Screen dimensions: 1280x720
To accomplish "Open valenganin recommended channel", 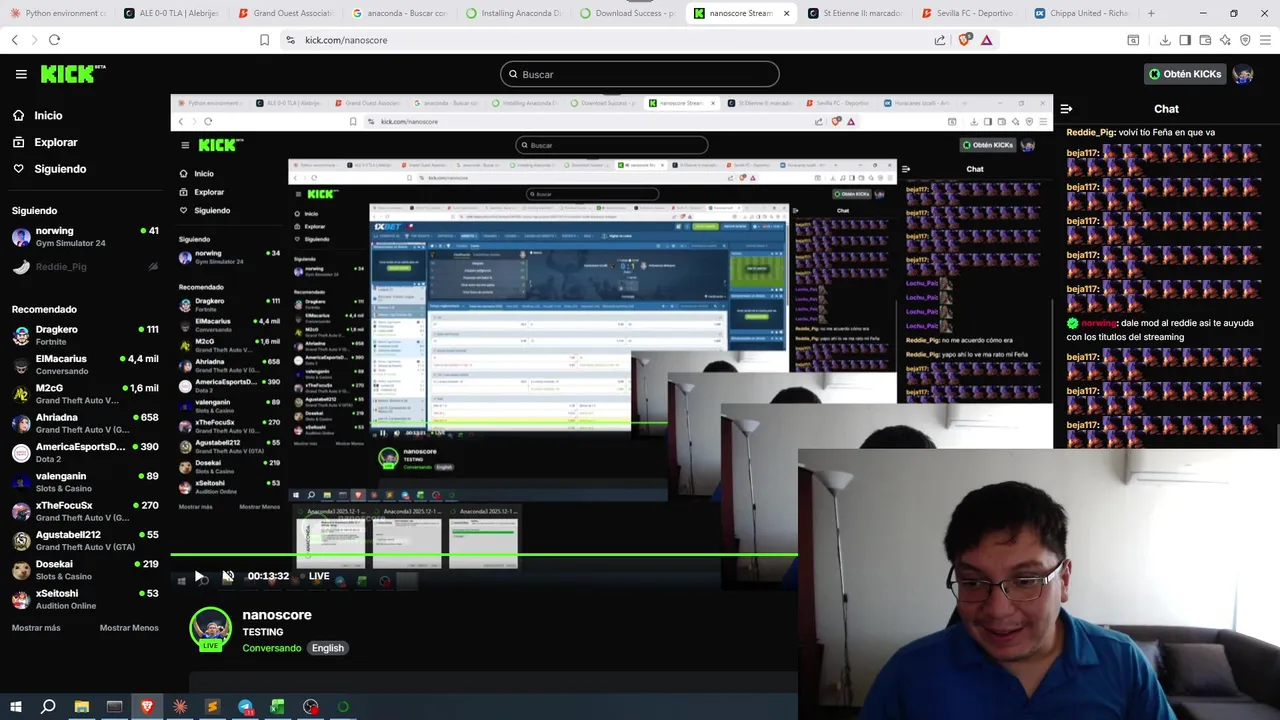I will click(x=85, y=482).
